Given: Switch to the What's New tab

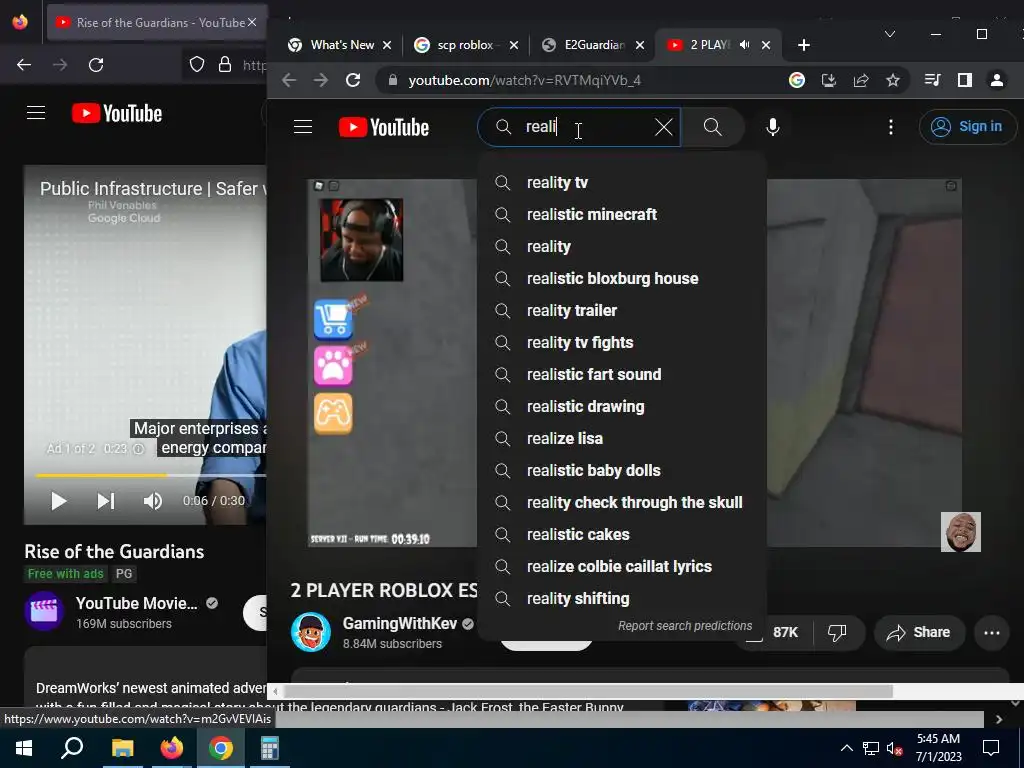Looking at the screenshot, I should 340,45.
